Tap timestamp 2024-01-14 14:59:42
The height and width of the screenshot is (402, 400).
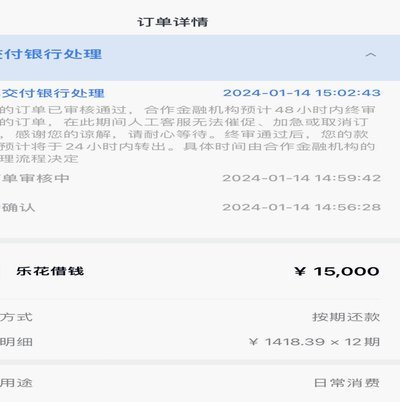(x=302, y=178)
